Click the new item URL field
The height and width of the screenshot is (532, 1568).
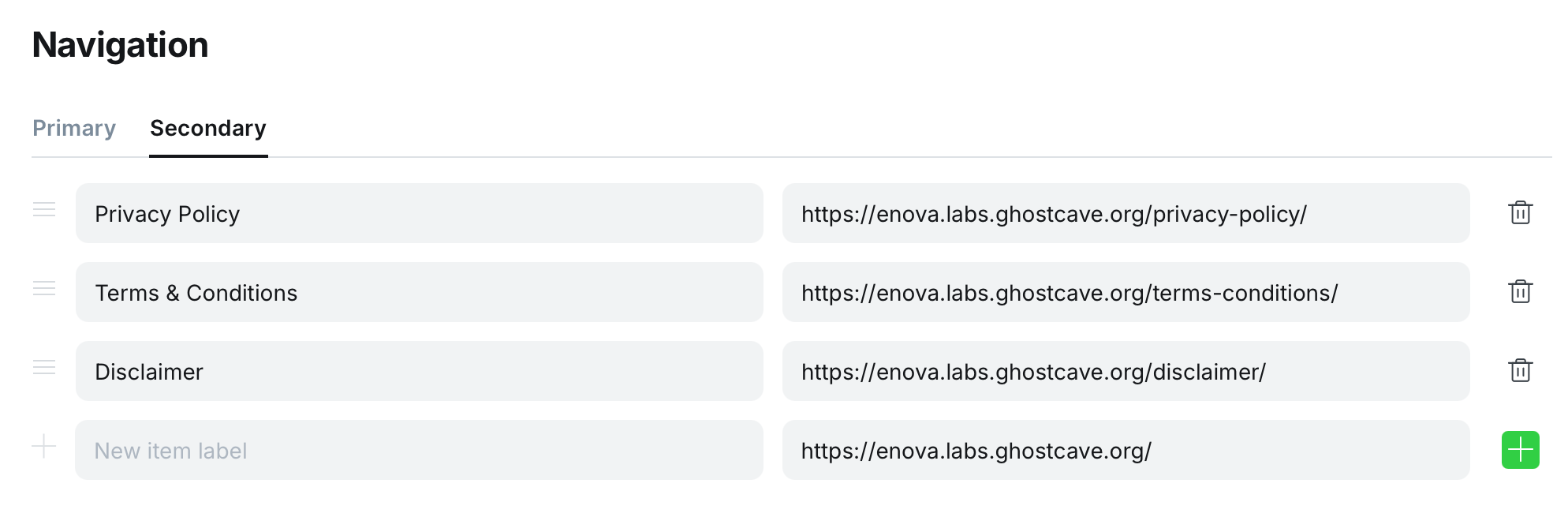coord(1126,450)
